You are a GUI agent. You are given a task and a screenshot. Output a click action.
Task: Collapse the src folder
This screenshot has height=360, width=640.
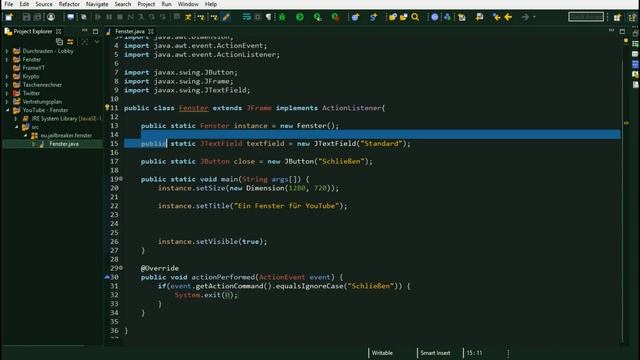(x=16, y=127)
